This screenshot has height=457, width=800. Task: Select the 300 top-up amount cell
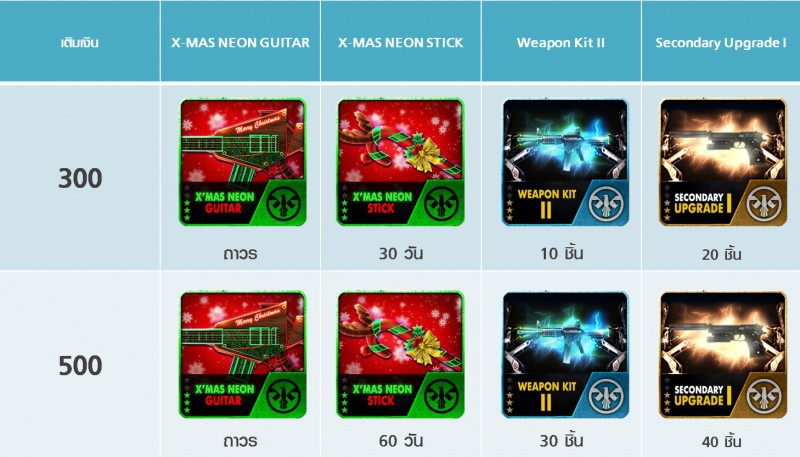80,179
